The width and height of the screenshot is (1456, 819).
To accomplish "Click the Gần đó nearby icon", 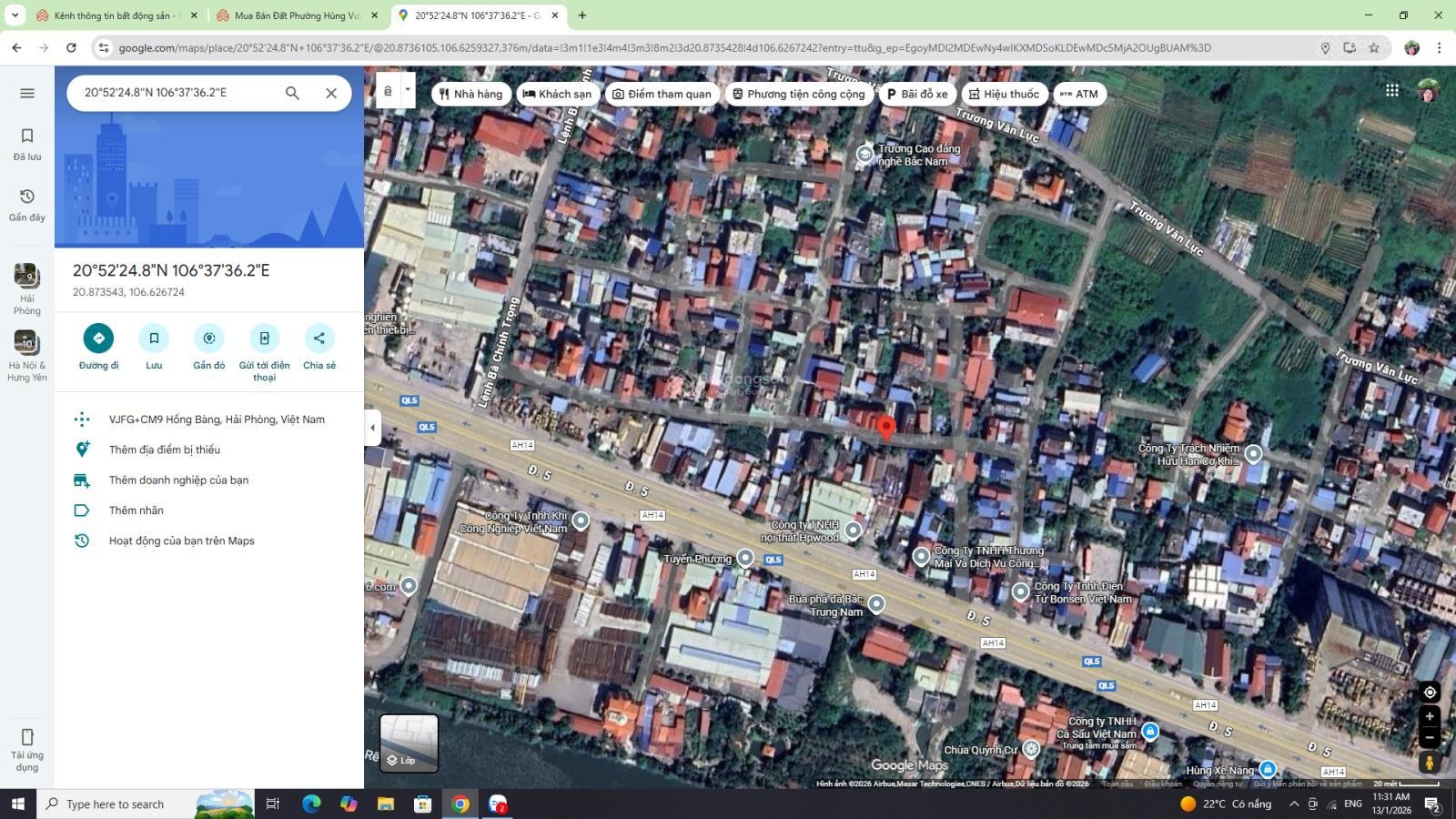I will 208,339.
